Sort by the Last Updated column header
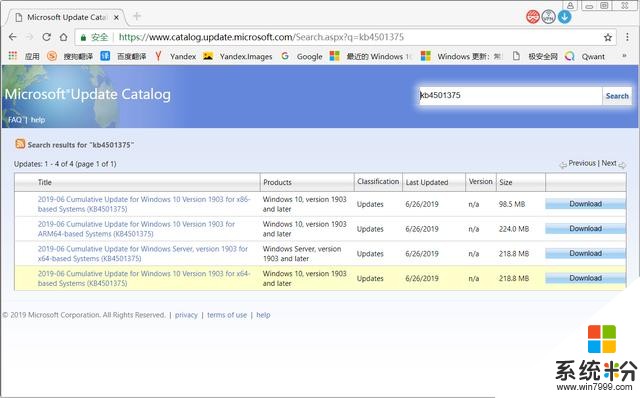Screen dimensions: 640x398 point(427,182)
